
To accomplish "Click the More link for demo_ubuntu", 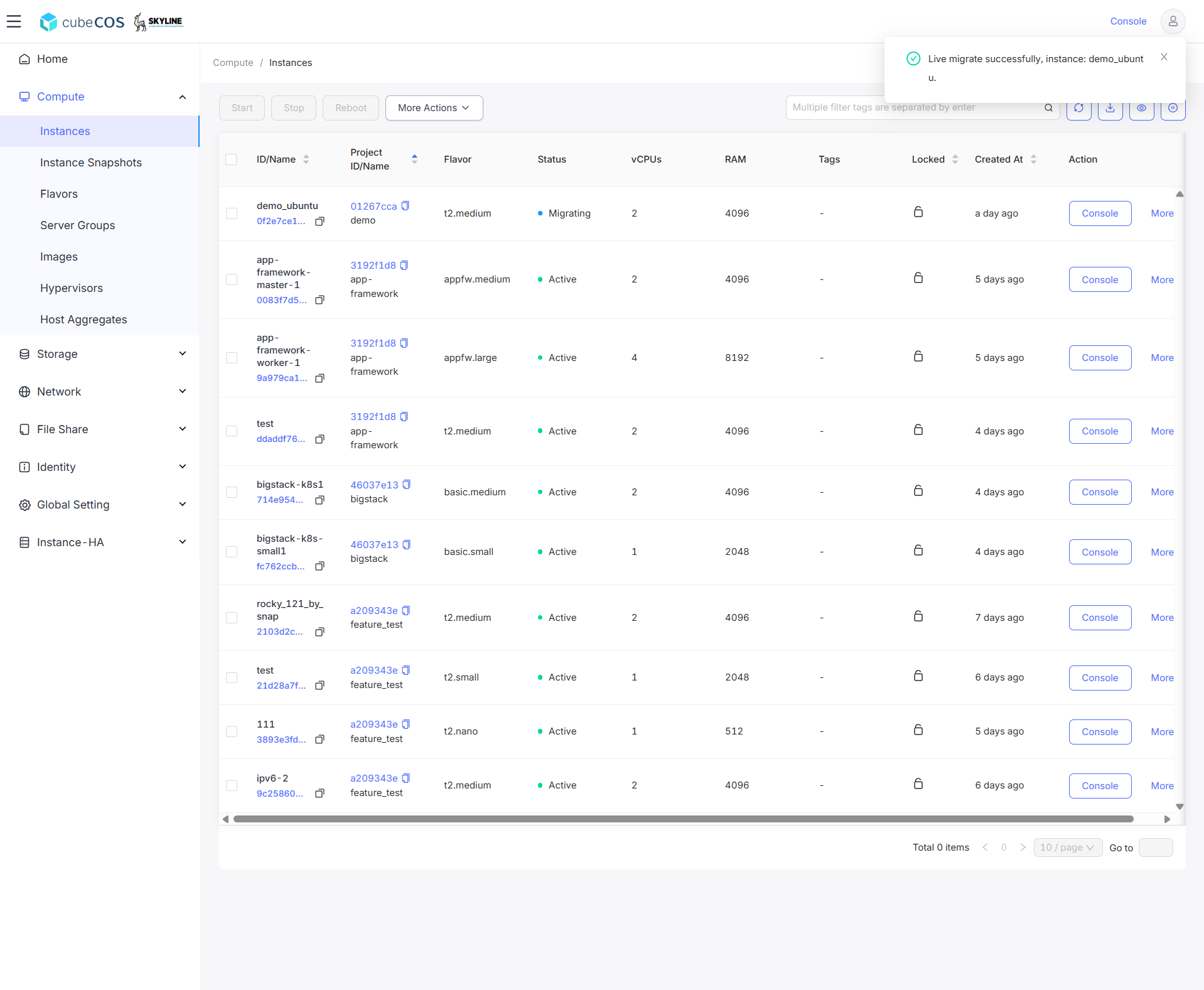I will tap(1162, 213).
